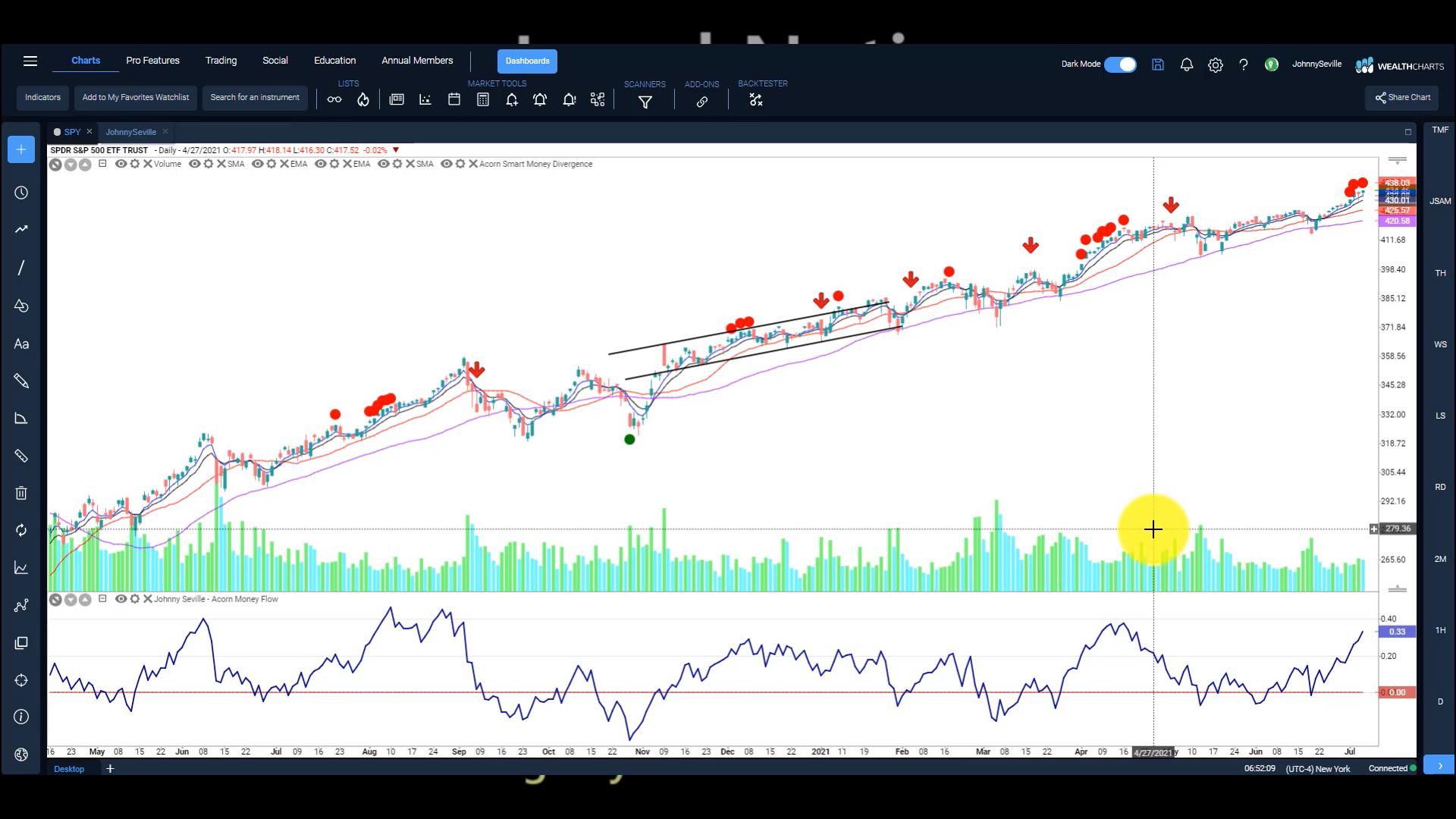Select the shapes drawing tool
The image size is (1456, 819).
pyautogui.click(x=21, y=306)
